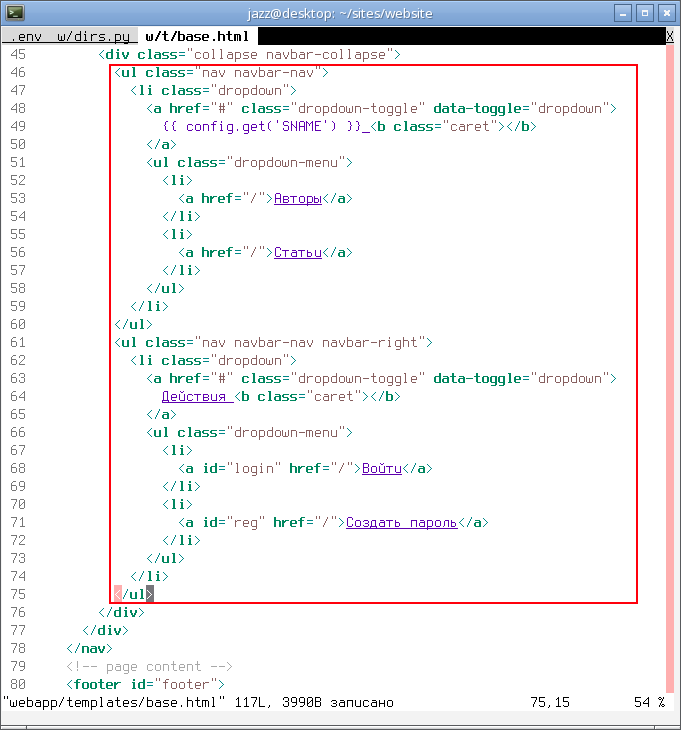Image resolution: width=681 pixels, height=730 pixels.
Task: Place the cursor on 'collapse navbar-collapse' on line 45
Action: point(290,55)
